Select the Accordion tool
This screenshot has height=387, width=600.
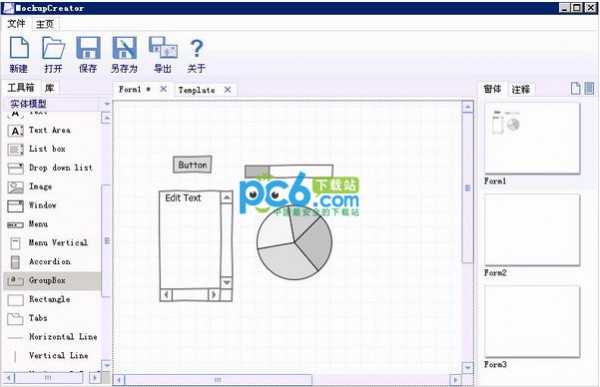(x=52, y=261)
